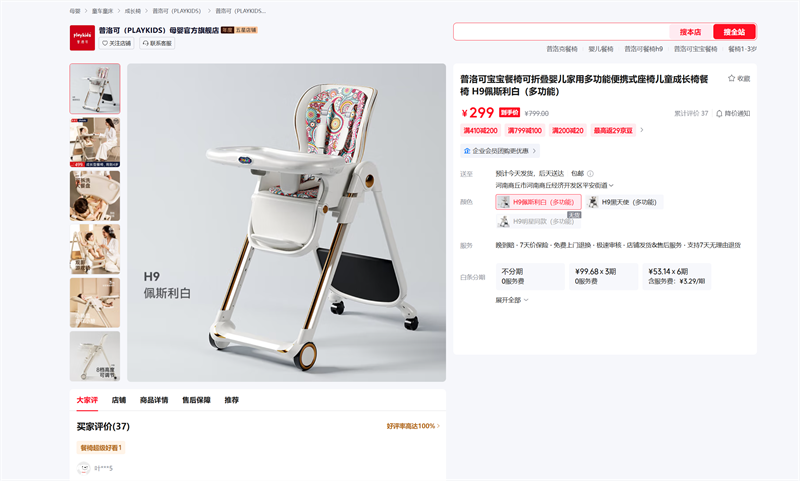800x481 pixels.
Task: Choose the ¥99.68 x 3 installment plan
Action: point(604,276)
